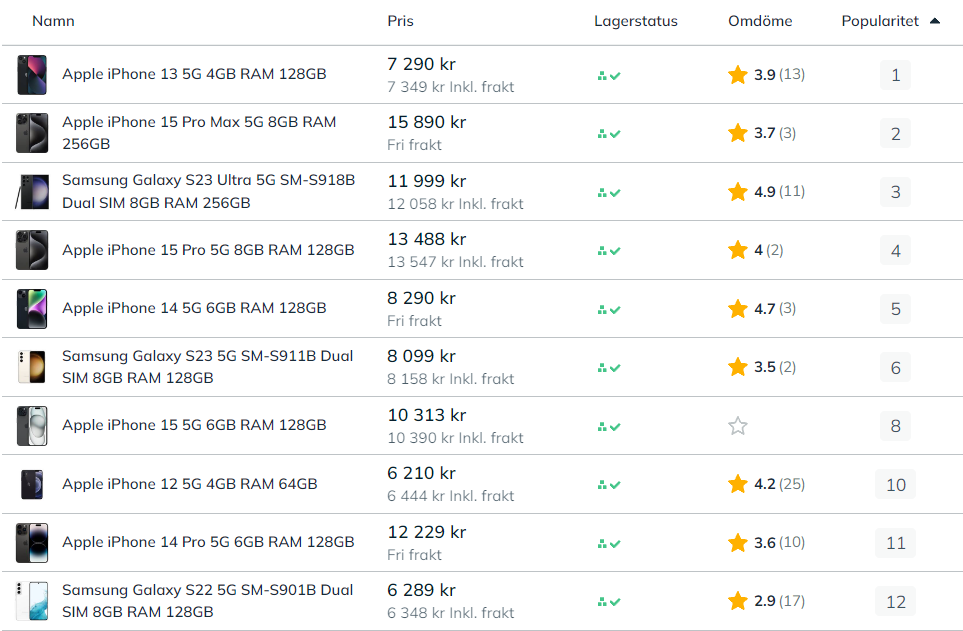Click price 8 290 kr
The width and height of the screenshot is (963, 631).
(421, 298)
